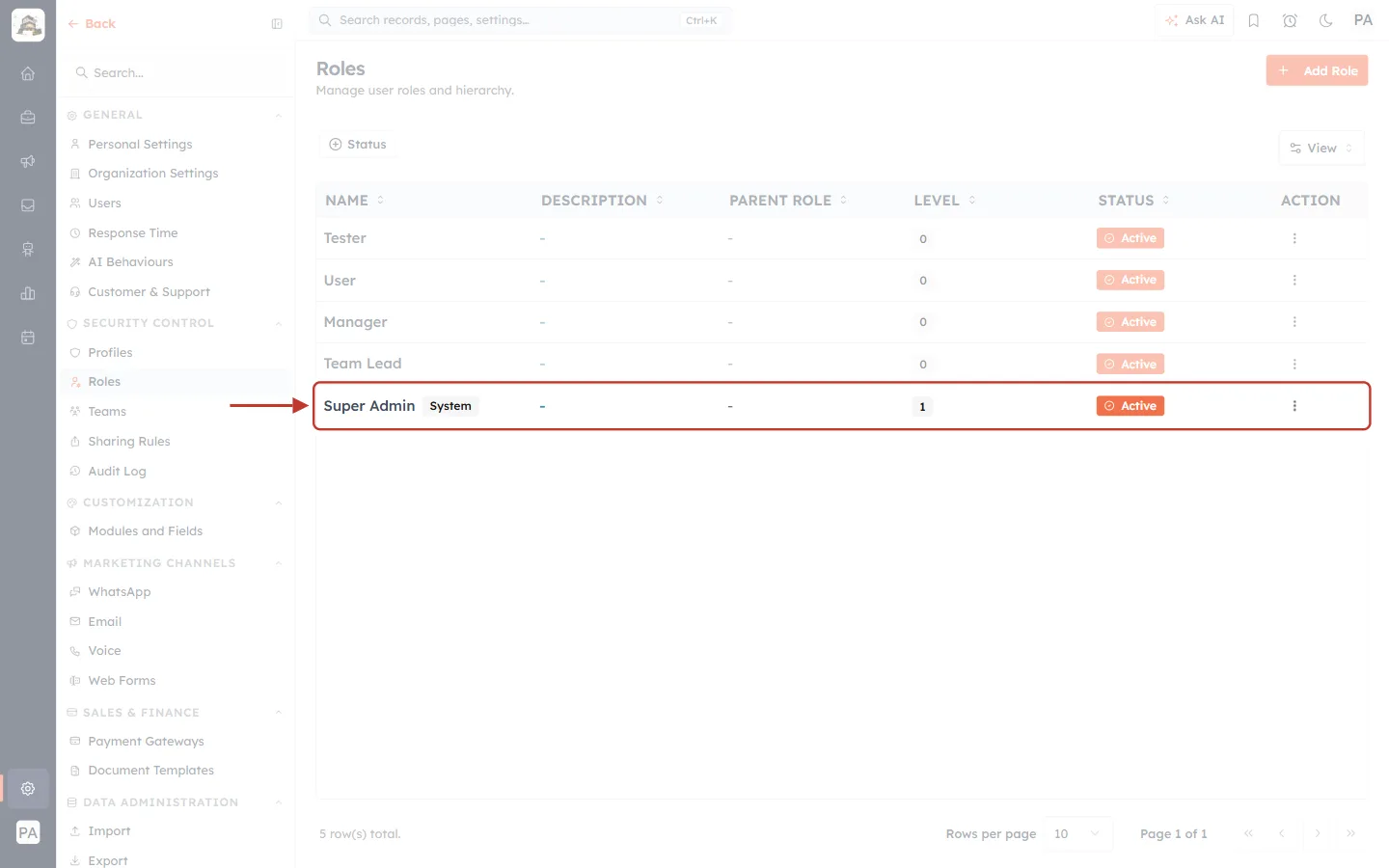This screenshot has width=1389, height=868.
Task: Open the Teams settings page
Action: (x=107, y=412)
